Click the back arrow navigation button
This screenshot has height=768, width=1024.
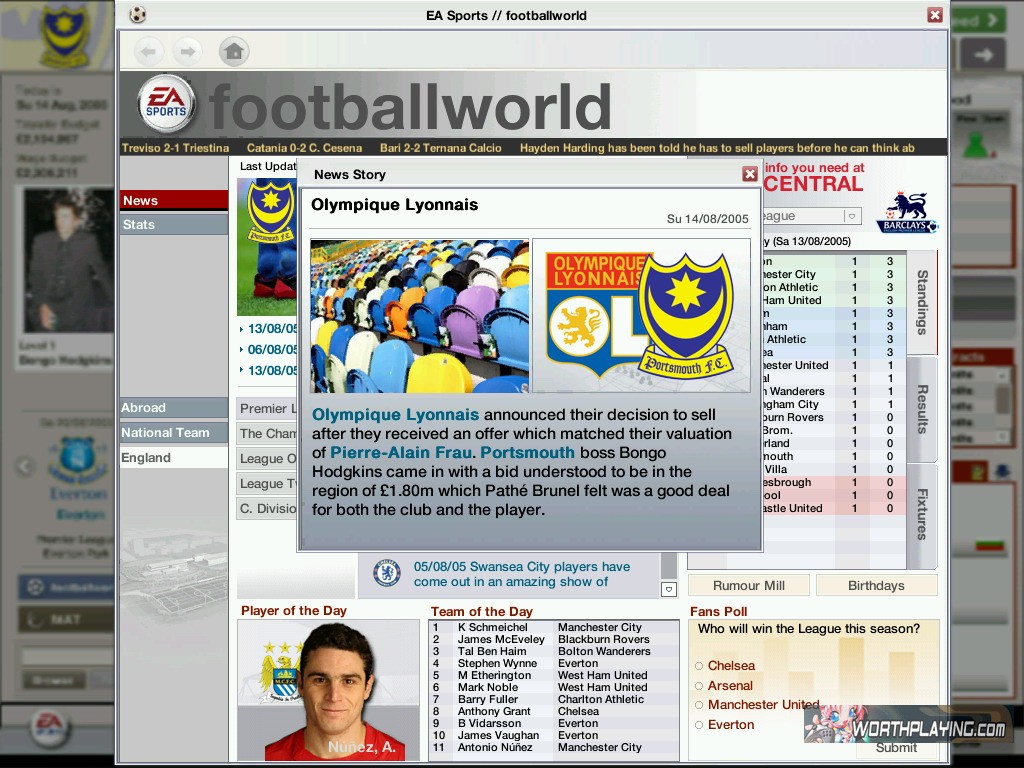pyautogui.click(x=148, y=51)
